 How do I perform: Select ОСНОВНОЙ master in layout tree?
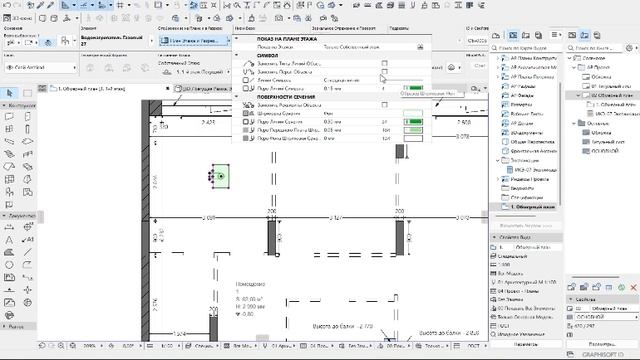pyautogui.click(x=604, y=151)
